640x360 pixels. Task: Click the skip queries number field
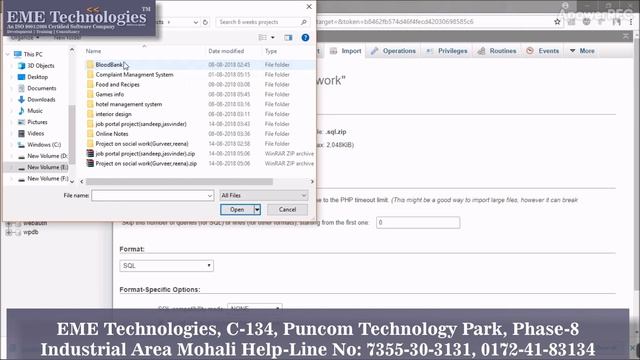pyautogui.click(x=418, y=222)
